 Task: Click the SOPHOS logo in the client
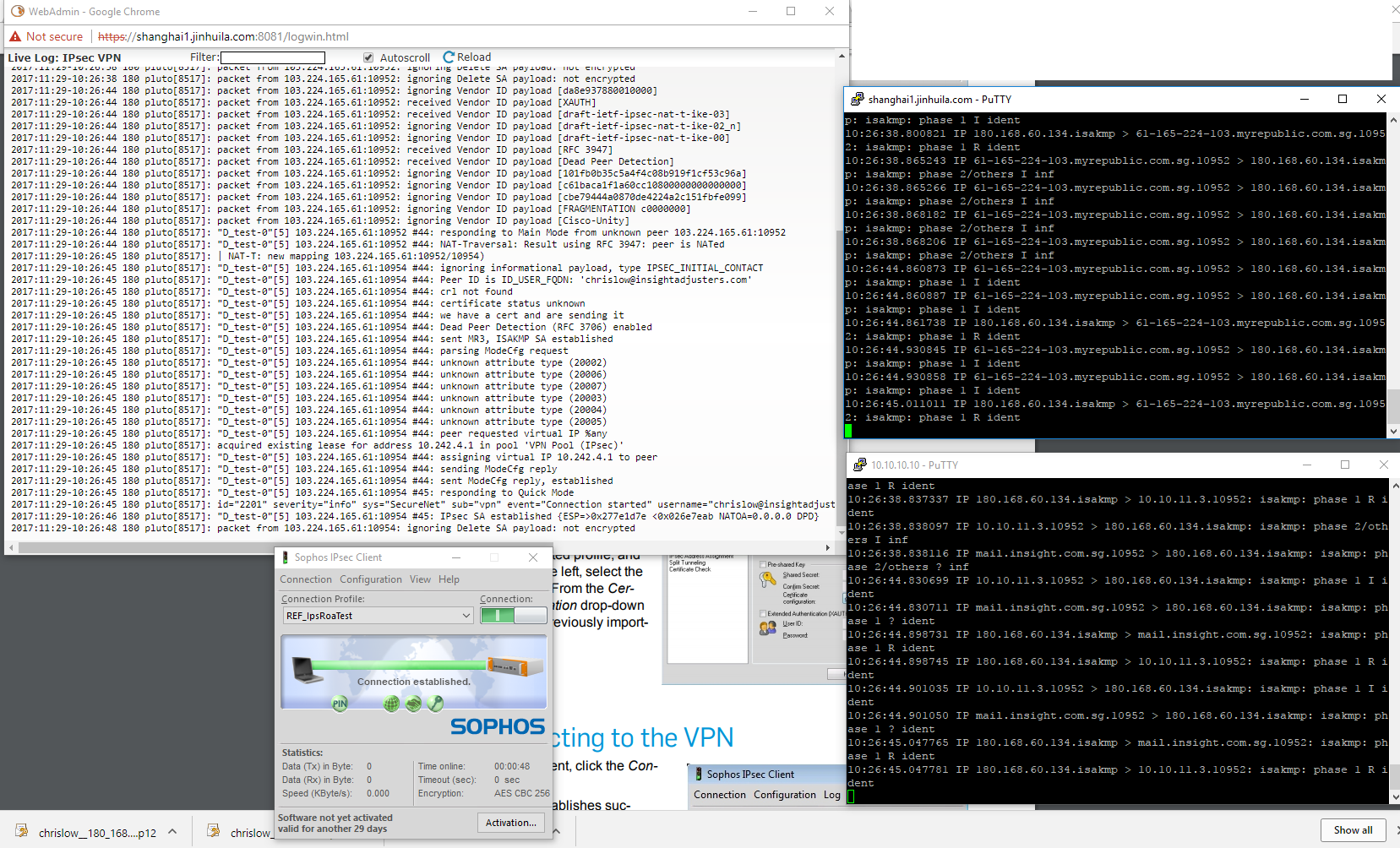(x=498, y=726)
